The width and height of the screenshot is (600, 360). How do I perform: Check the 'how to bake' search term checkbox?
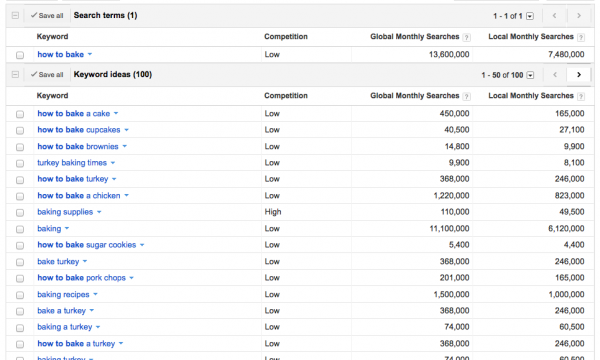[20, 55]
